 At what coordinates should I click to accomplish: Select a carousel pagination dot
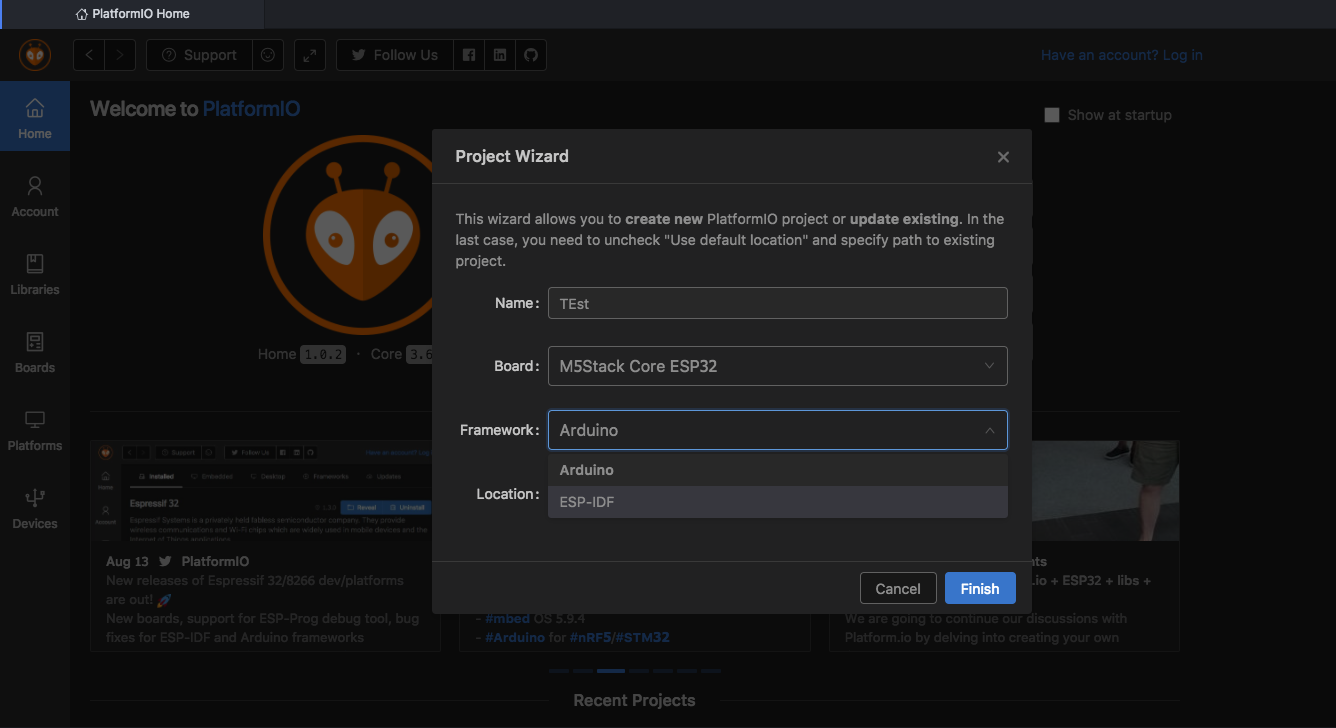coord(610,671)
